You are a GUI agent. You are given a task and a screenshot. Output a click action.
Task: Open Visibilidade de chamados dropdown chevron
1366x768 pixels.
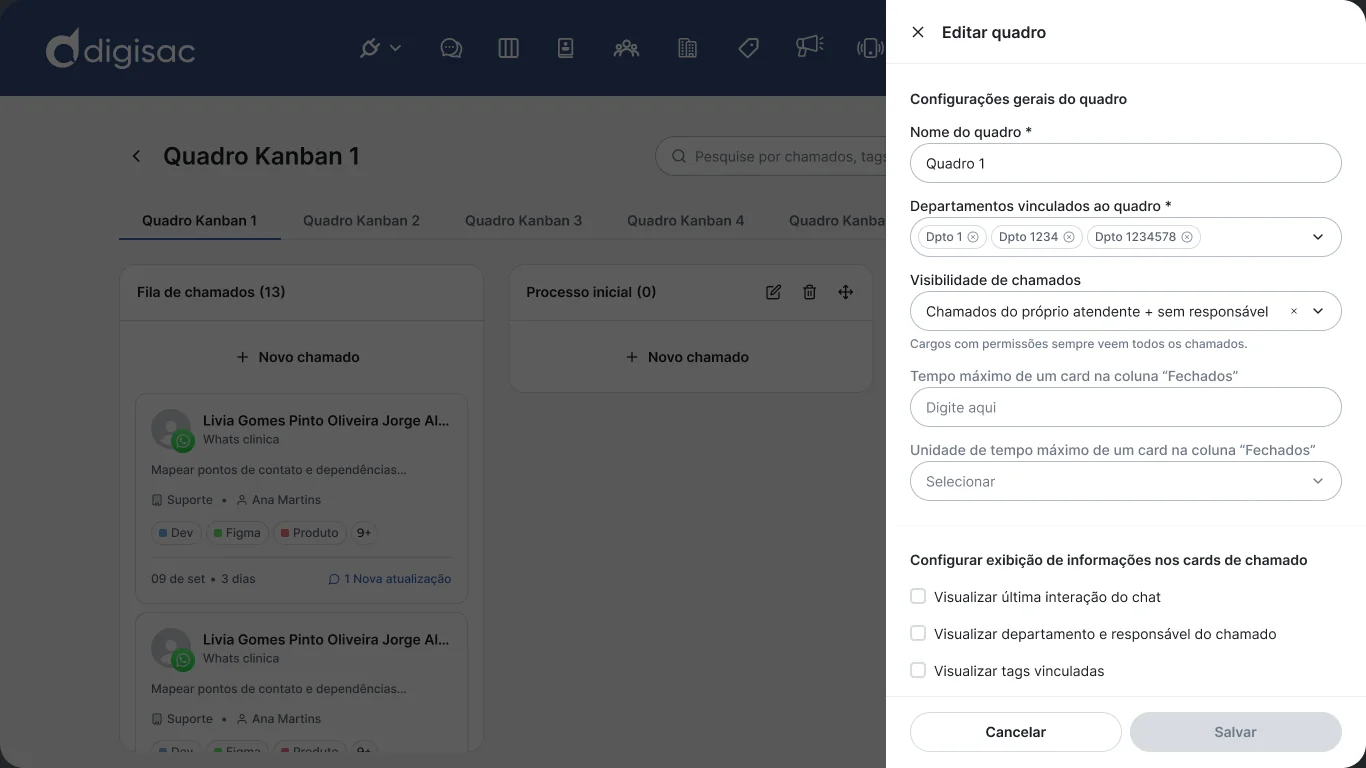point(1318,311)
